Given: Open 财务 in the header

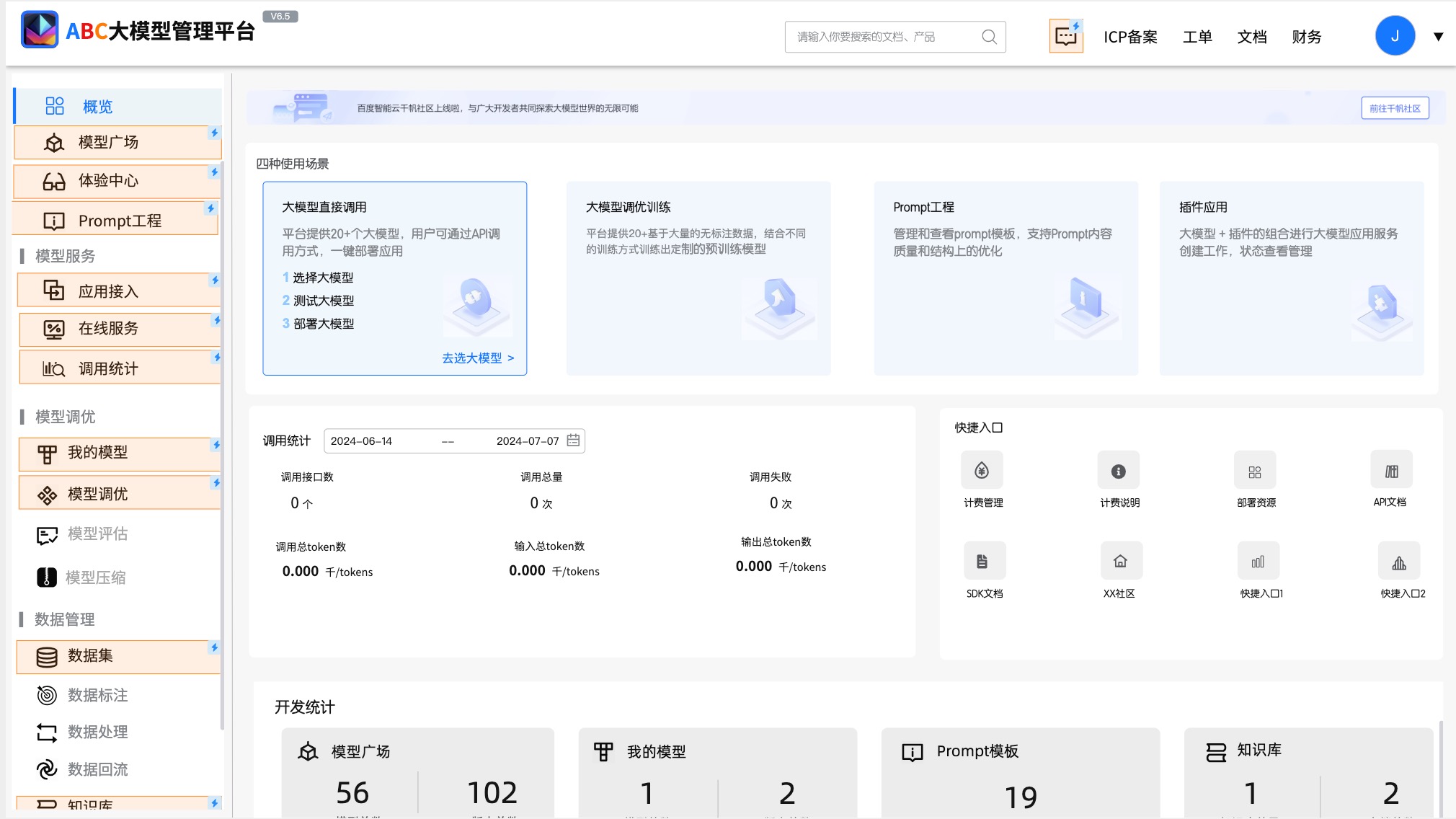Looking at the screenshot, I should (x=1307, y=37).
